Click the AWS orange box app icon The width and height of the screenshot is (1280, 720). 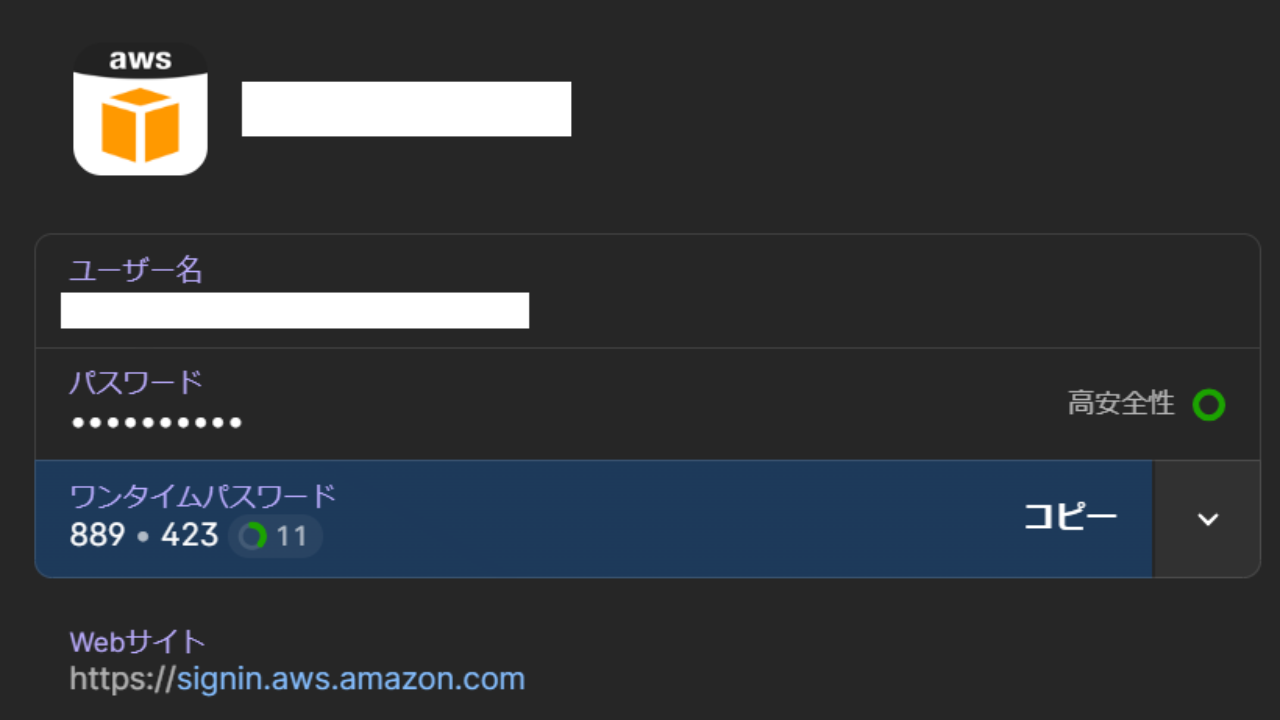pos(140,108)
